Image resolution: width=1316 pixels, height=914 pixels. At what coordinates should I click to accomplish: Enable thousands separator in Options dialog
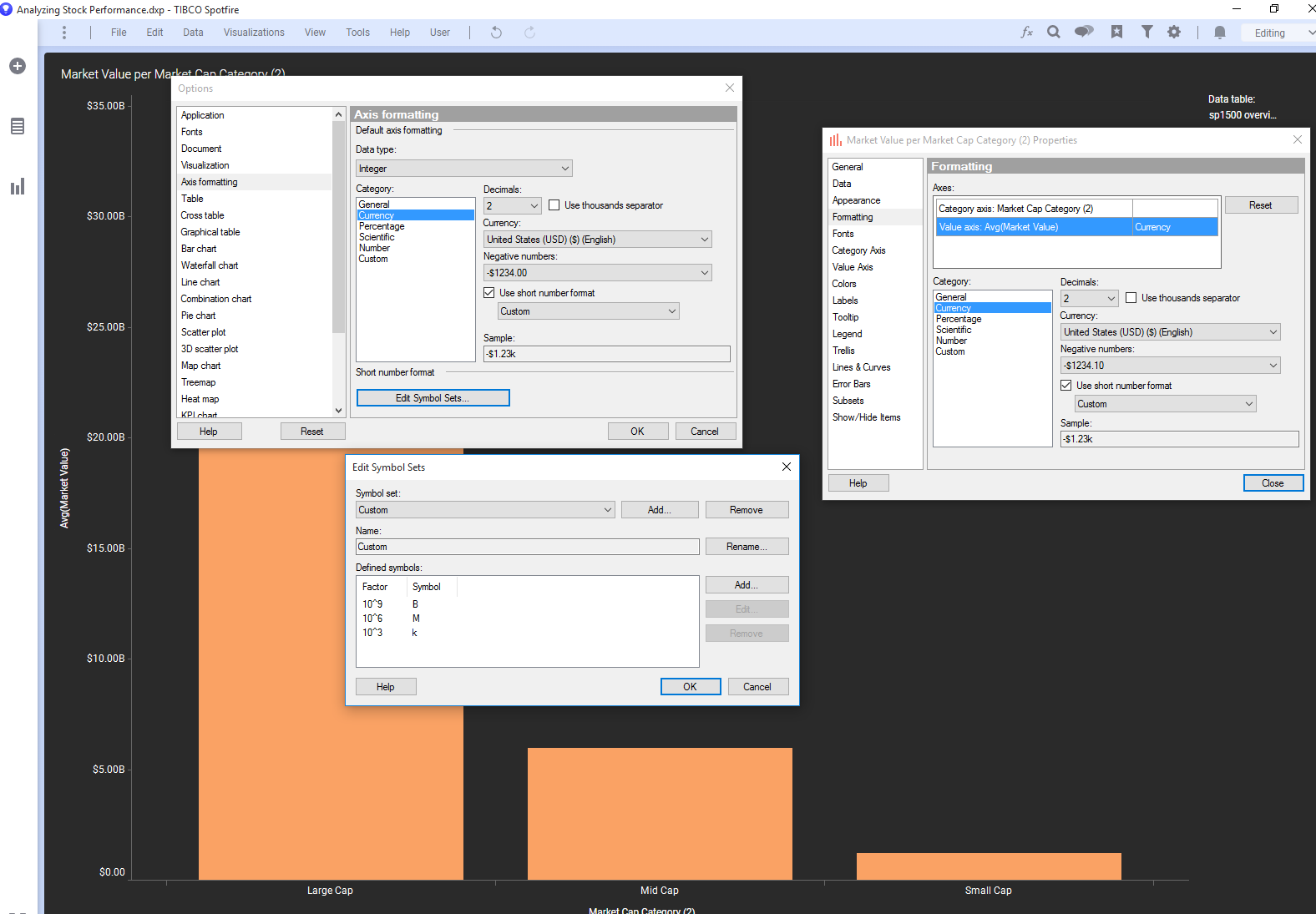[x=554, y=205]
